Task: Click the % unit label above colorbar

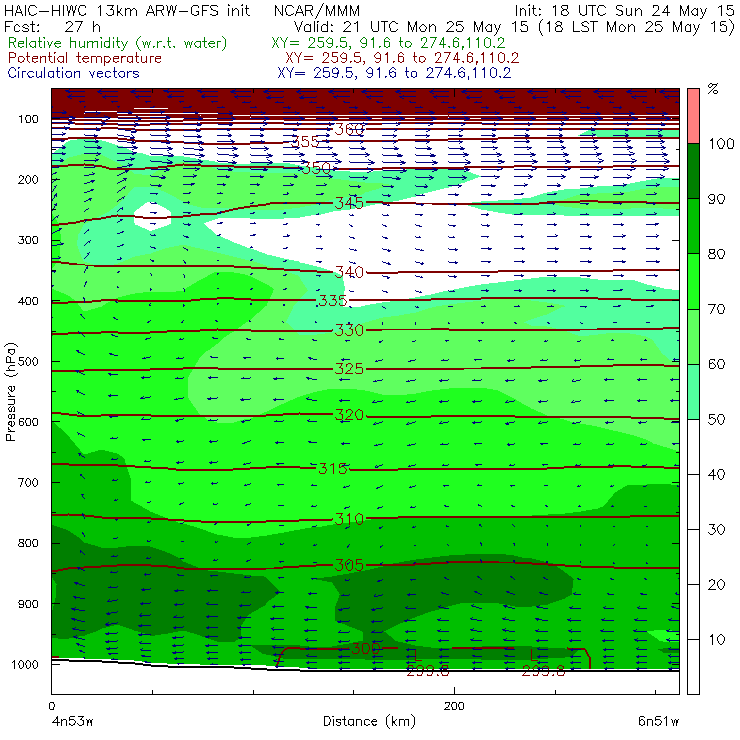Action: click(x=713, y=89)
